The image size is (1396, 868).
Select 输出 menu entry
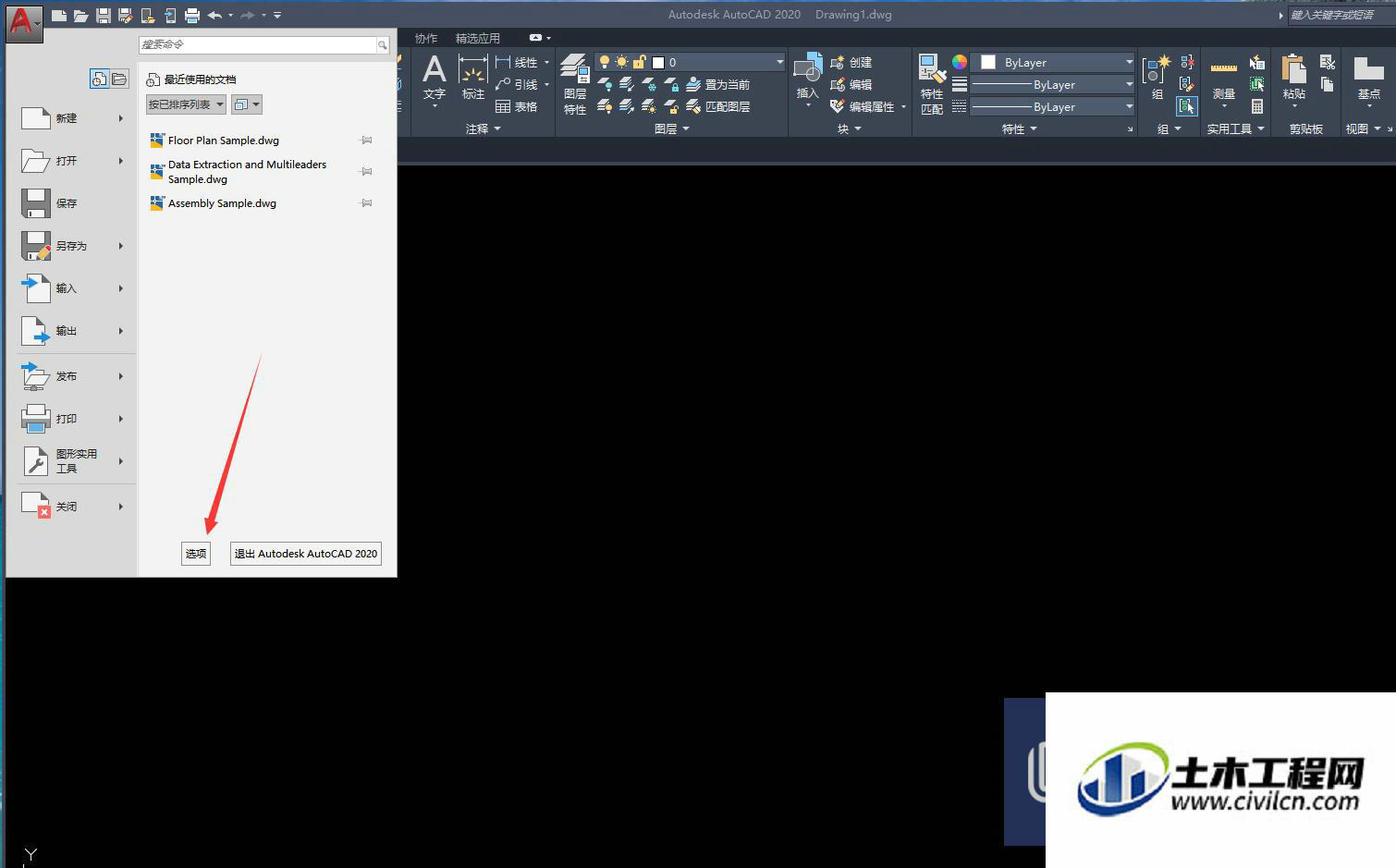tap(73, 331)
